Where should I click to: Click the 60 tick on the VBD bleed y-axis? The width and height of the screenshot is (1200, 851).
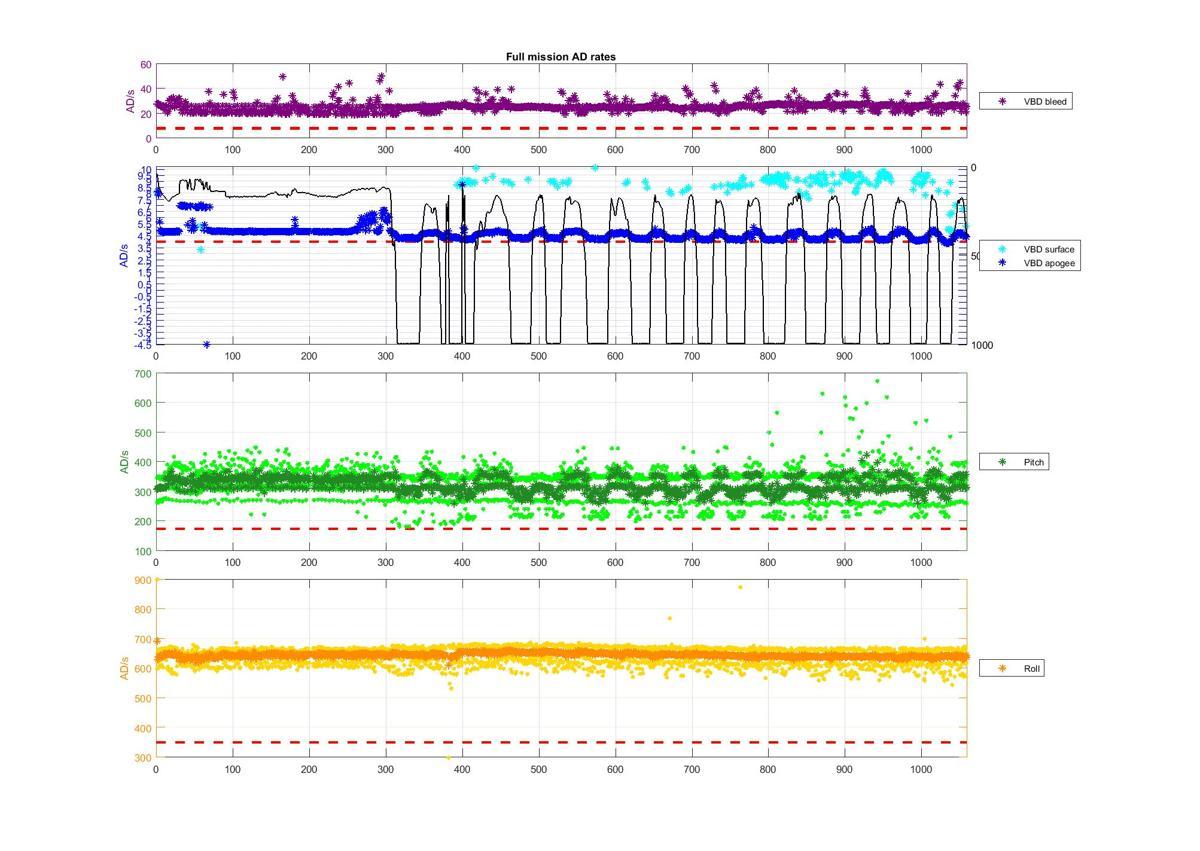[145, 65]
